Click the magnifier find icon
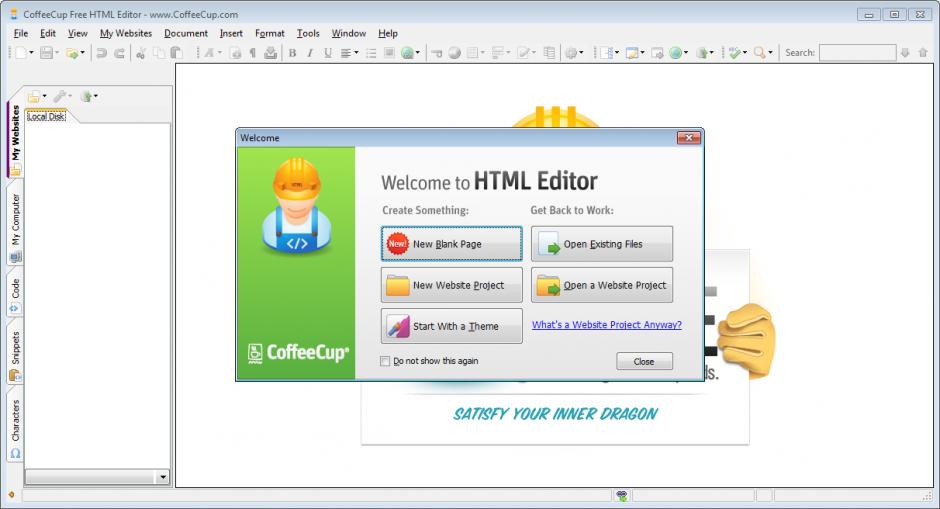This screenshot has width=940, height=509. [759, 53]
